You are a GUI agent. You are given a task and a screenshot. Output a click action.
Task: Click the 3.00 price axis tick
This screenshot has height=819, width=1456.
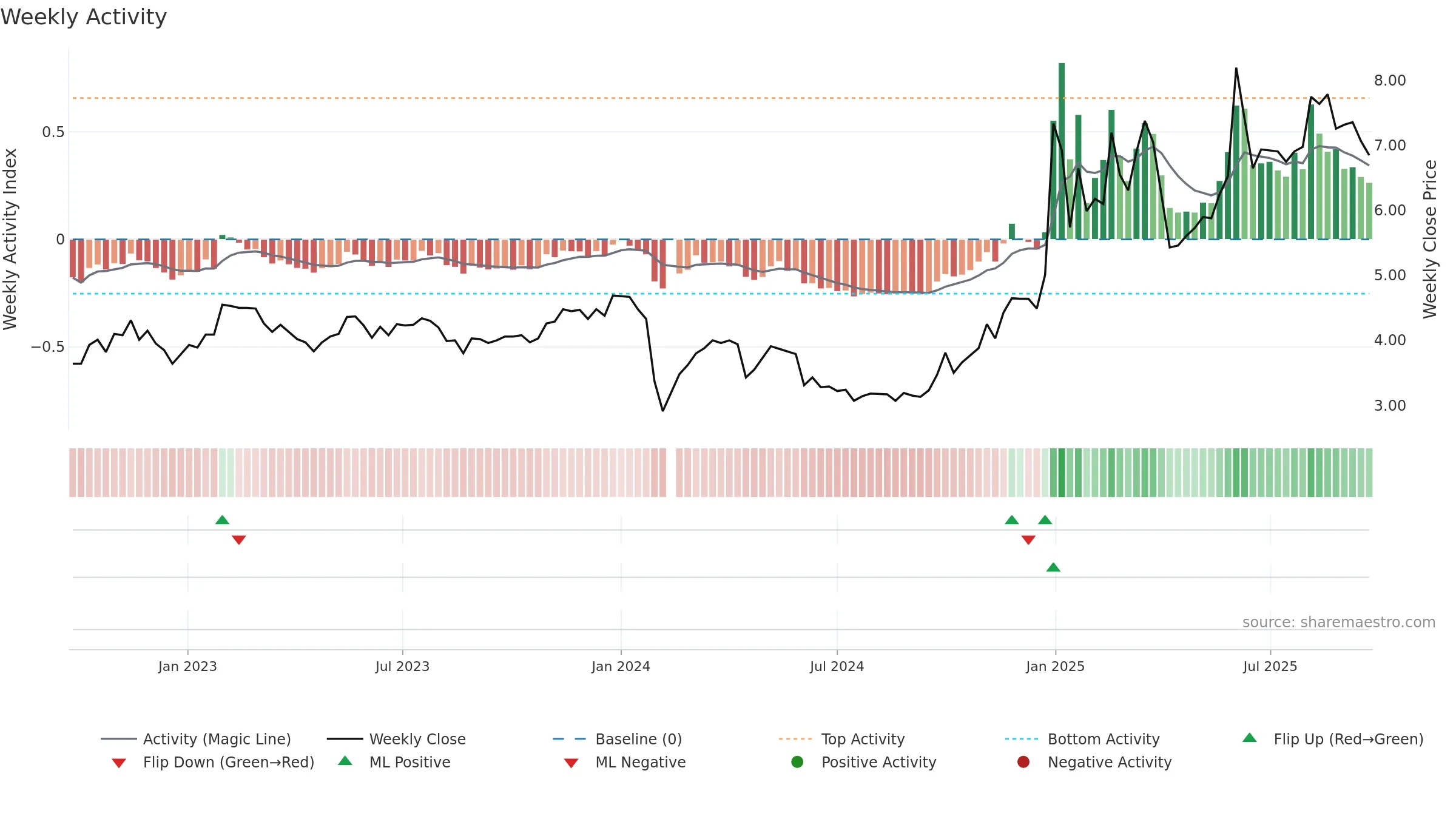coord(1390,406)
